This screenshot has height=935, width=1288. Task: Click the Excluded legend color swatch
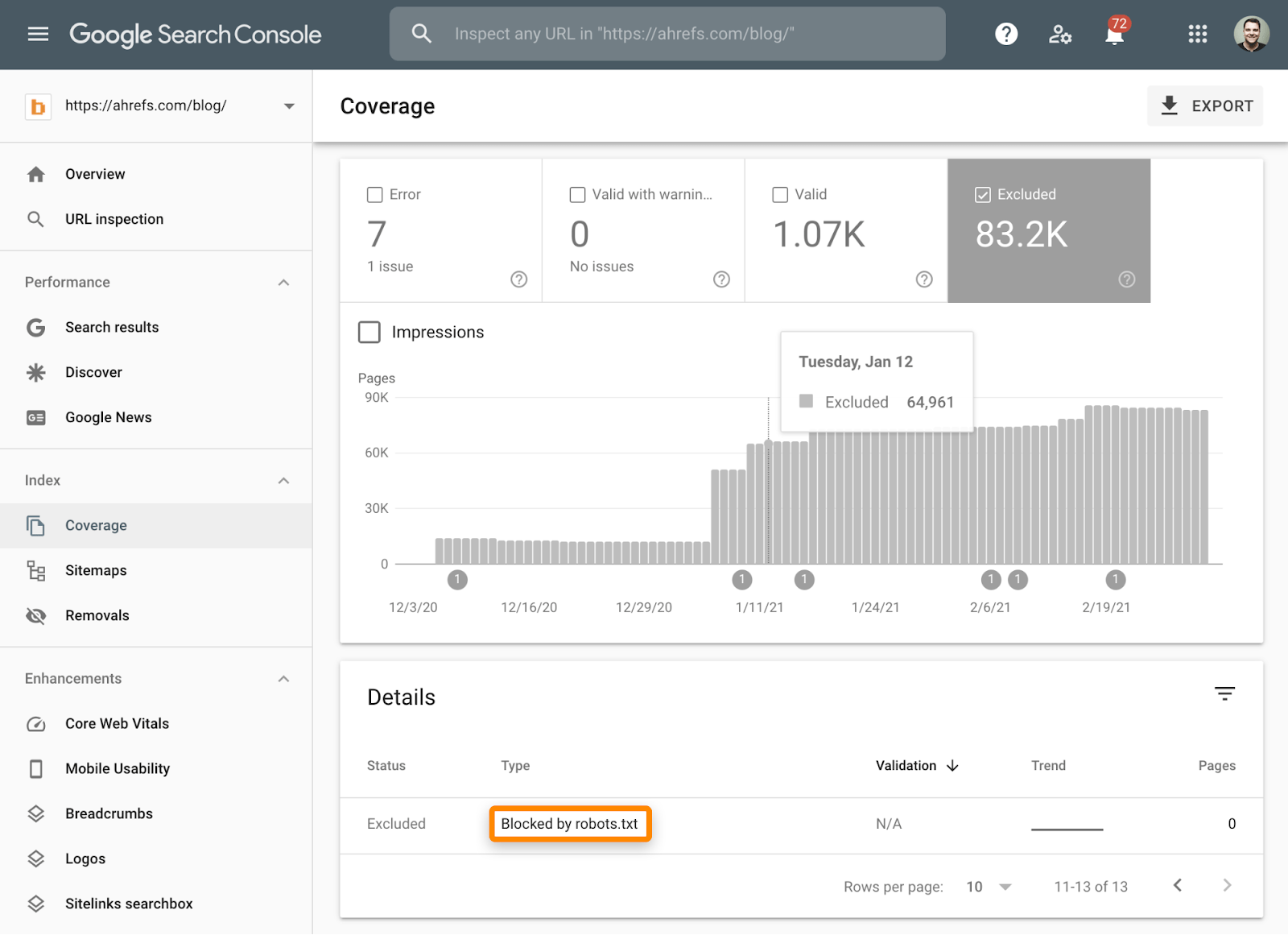(806, 401)
